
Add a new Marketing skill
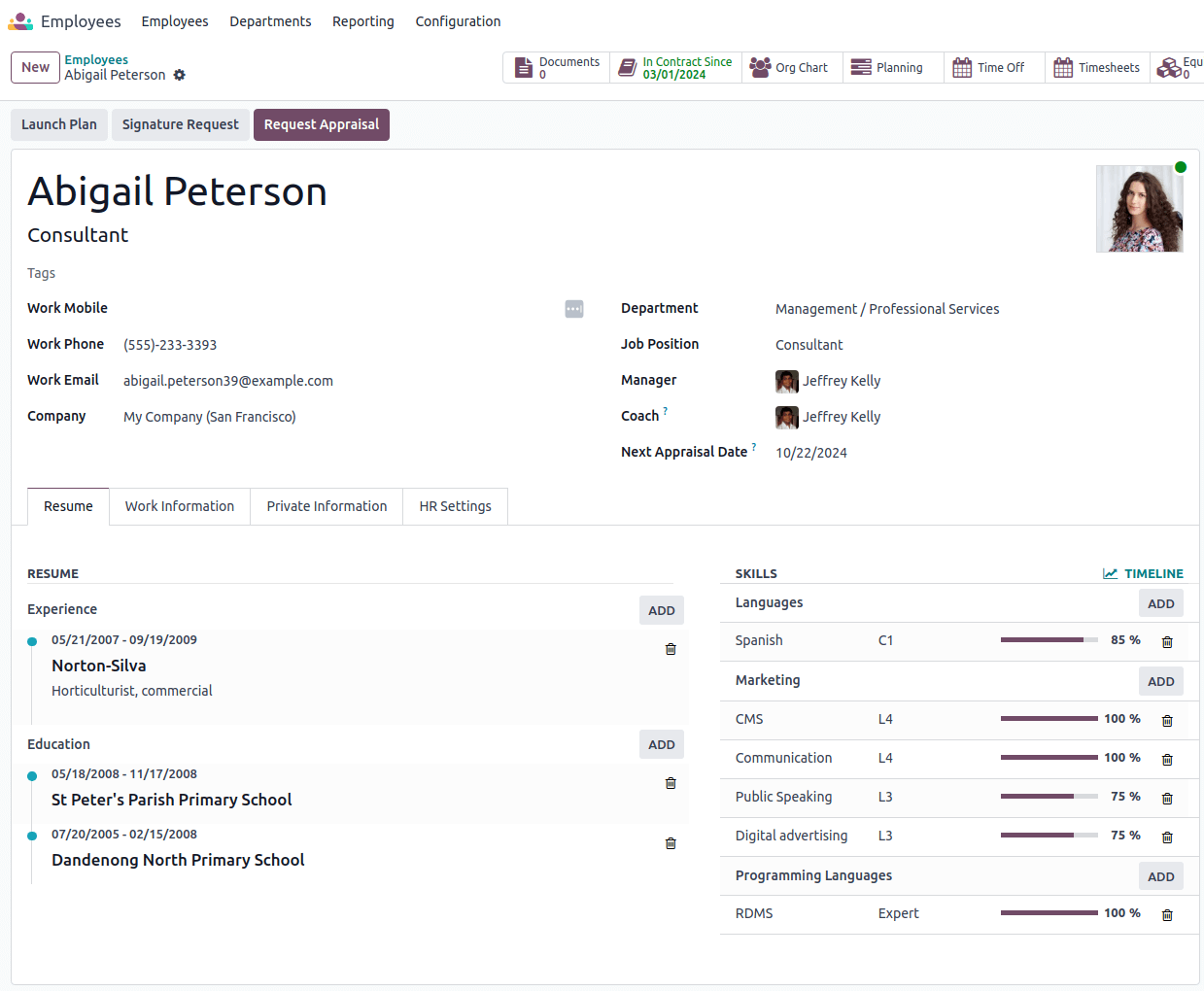pos(1160,681)
